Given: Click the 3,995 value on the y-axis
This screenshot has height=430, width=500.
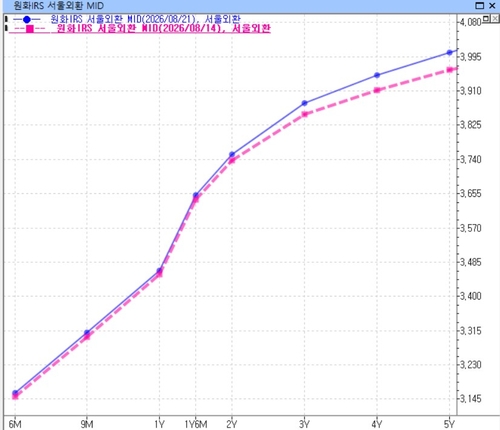Looking at the screenshot, I should pos(470,57).
